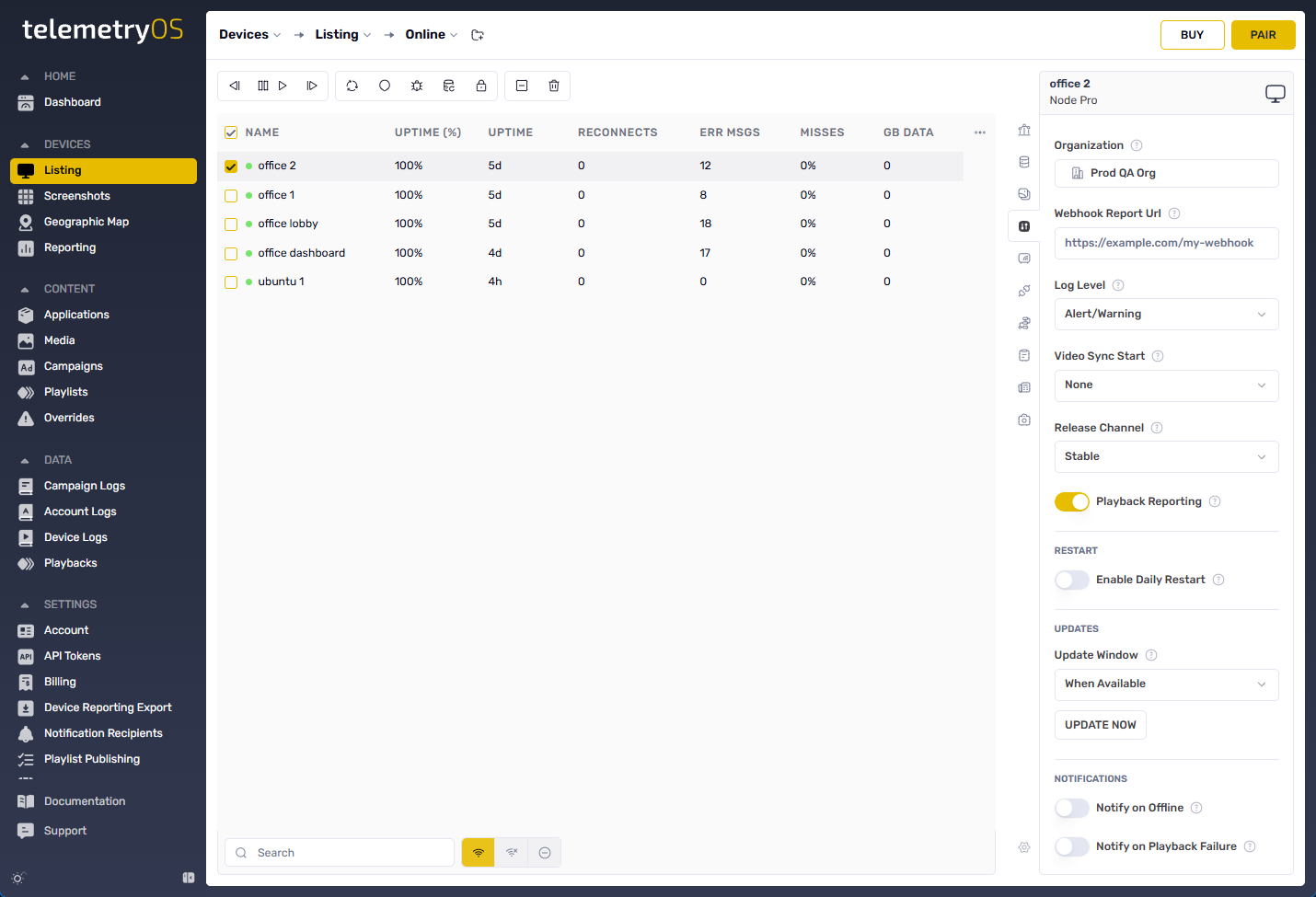This screenshot has height=897, width=1316.
Task: Click the pause icon in the device toolbar
Action: pyautogui.click(x=263, y=86)
